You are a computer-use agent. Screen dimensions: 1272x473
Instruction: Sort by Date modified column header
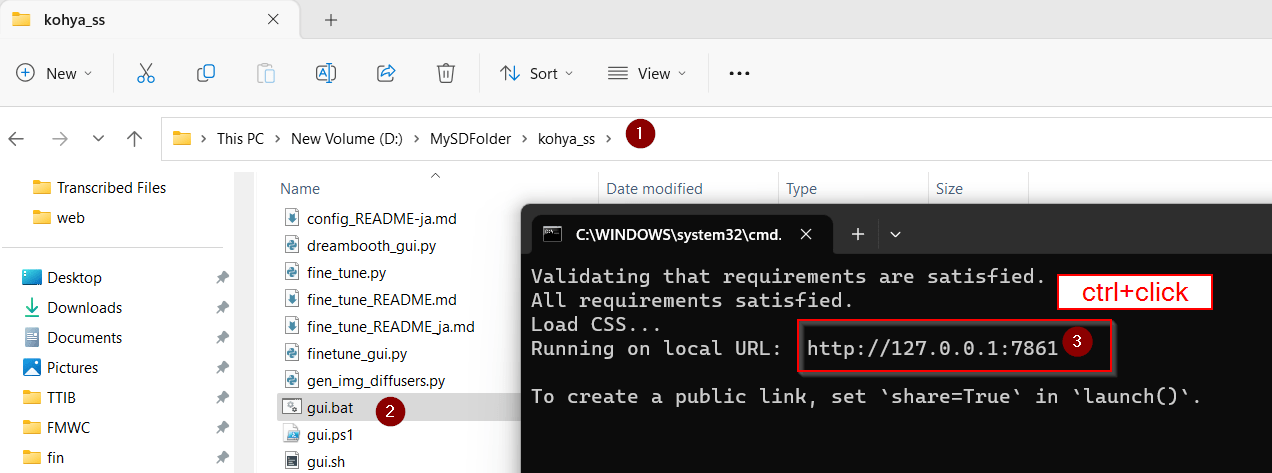point(654,188)
